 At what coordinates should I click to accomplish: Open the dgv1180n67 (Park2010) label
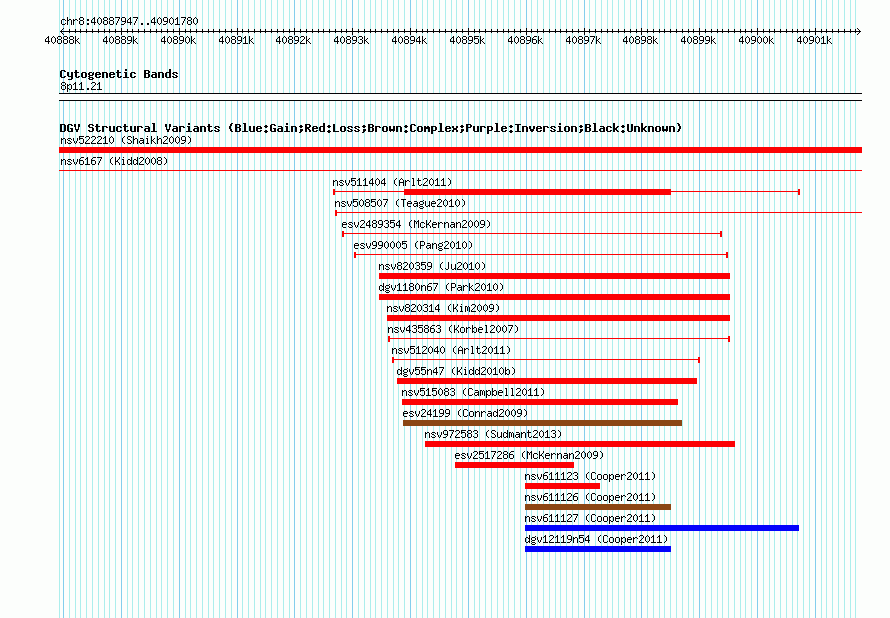441,287
